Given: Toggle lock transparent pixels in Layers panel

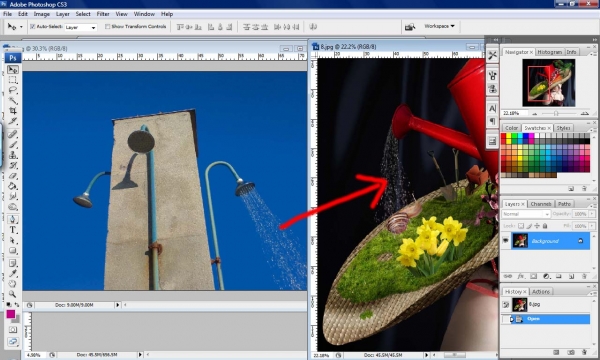Looking at the screenshot, I should [521, 226].
